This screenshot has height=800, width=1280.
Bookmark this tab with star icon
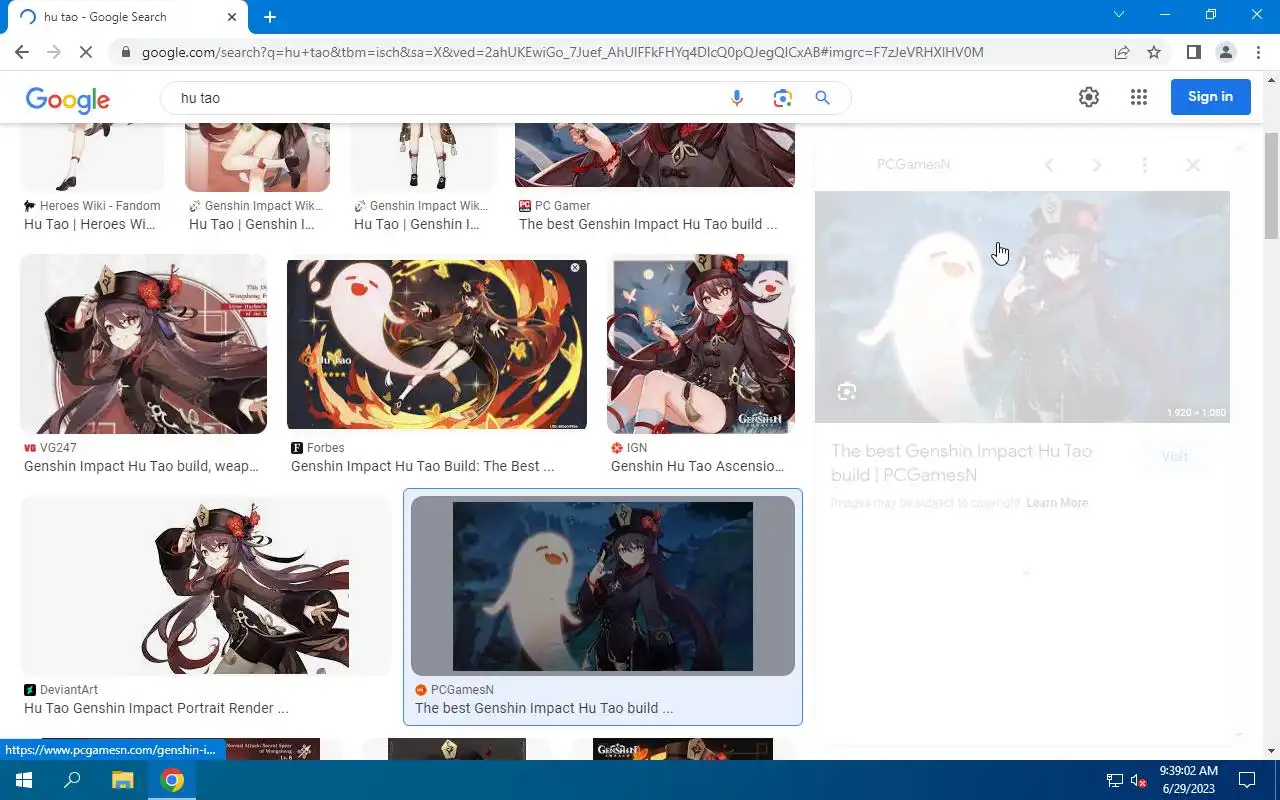pos(1154,52)
